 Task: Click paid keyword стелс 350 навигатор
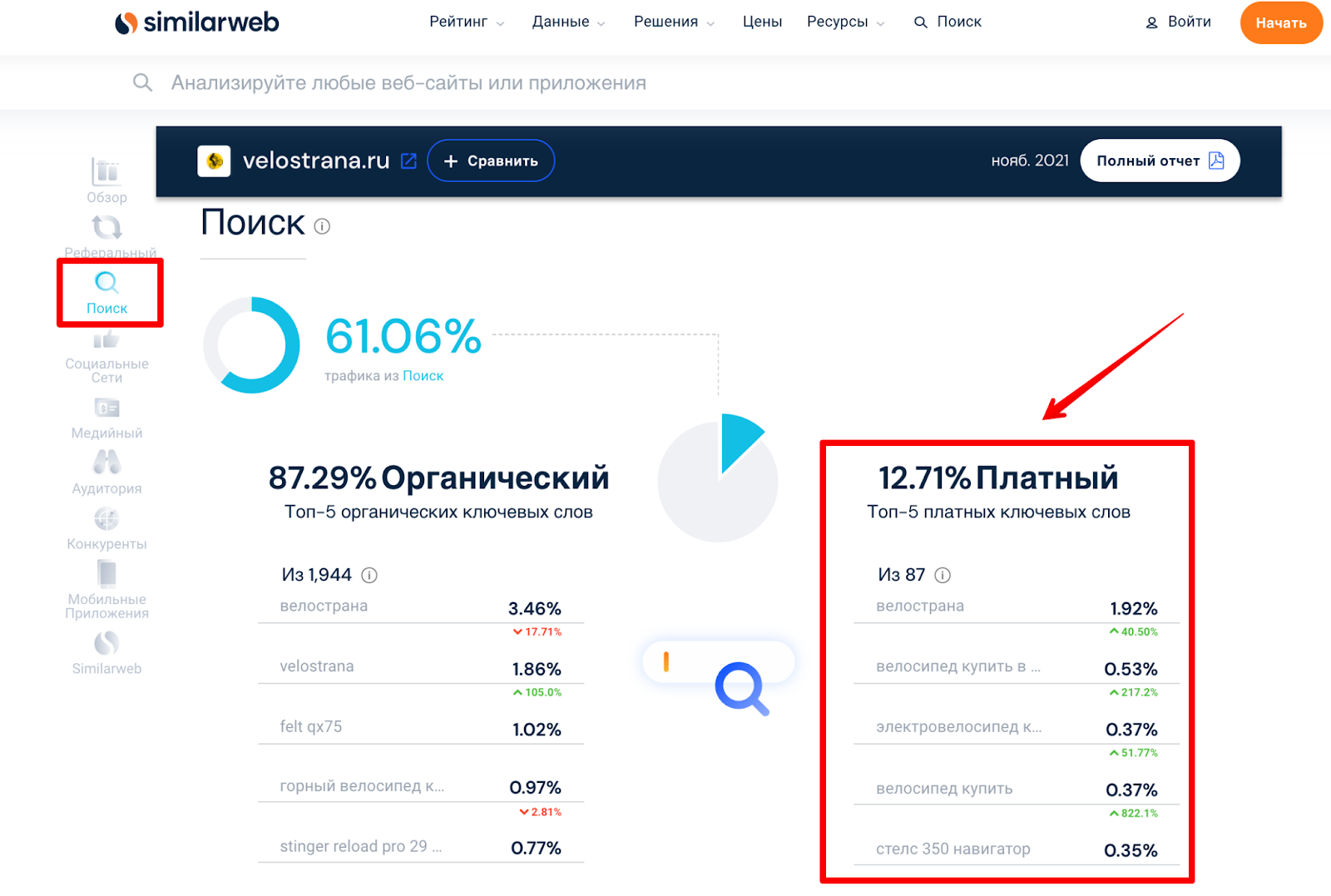pos(952,849)
